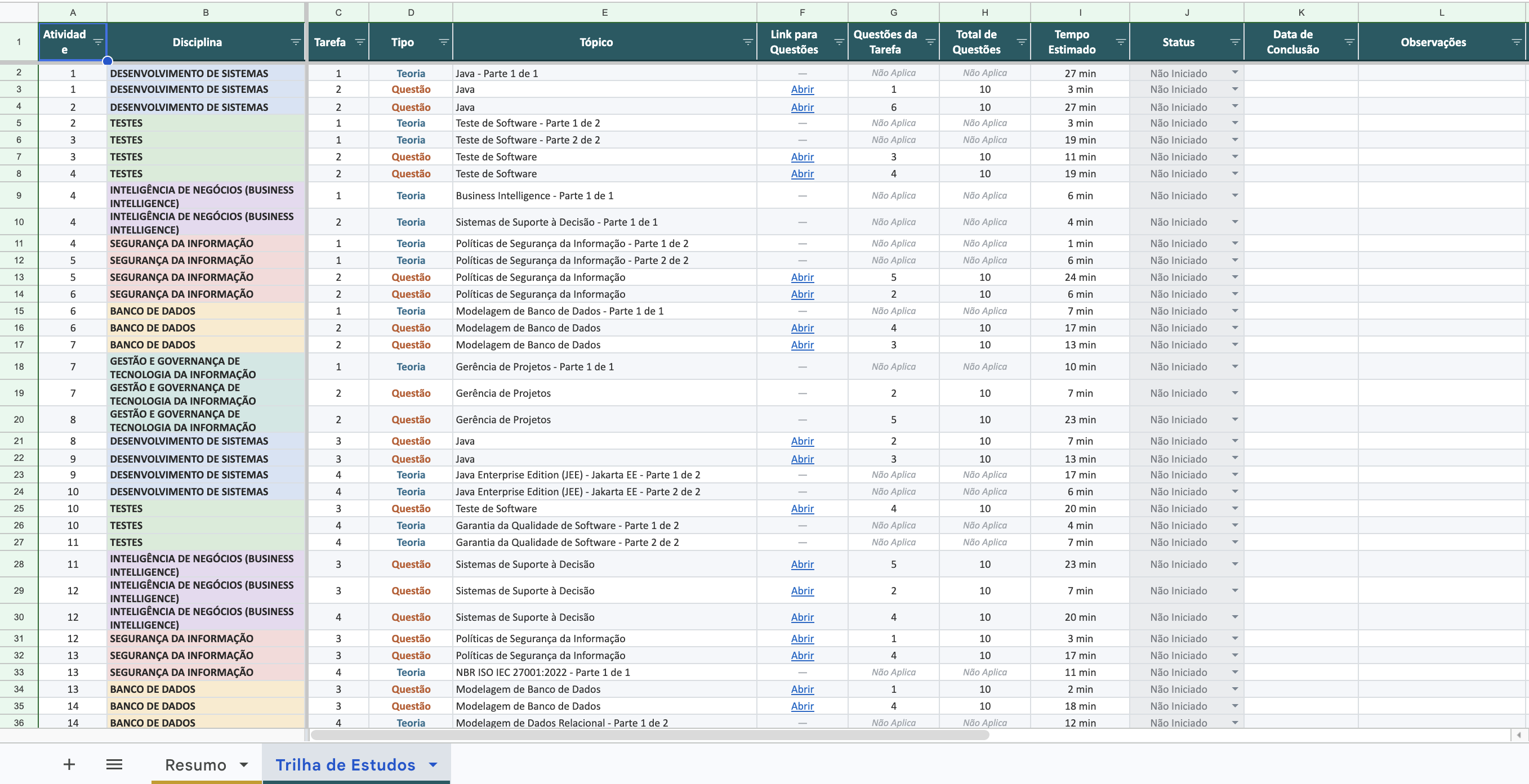
Task: Open the Resumo sheet tab menu arrow
Action: tap(244, 765)
